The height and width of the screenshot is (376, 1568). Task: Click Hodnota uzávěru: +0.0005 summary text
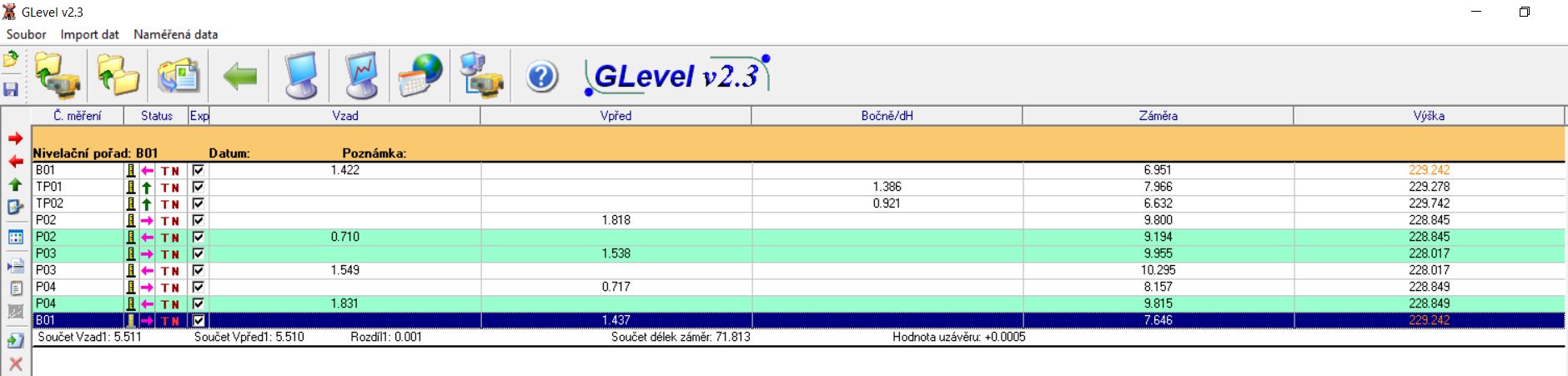click(x=959, y=337)
